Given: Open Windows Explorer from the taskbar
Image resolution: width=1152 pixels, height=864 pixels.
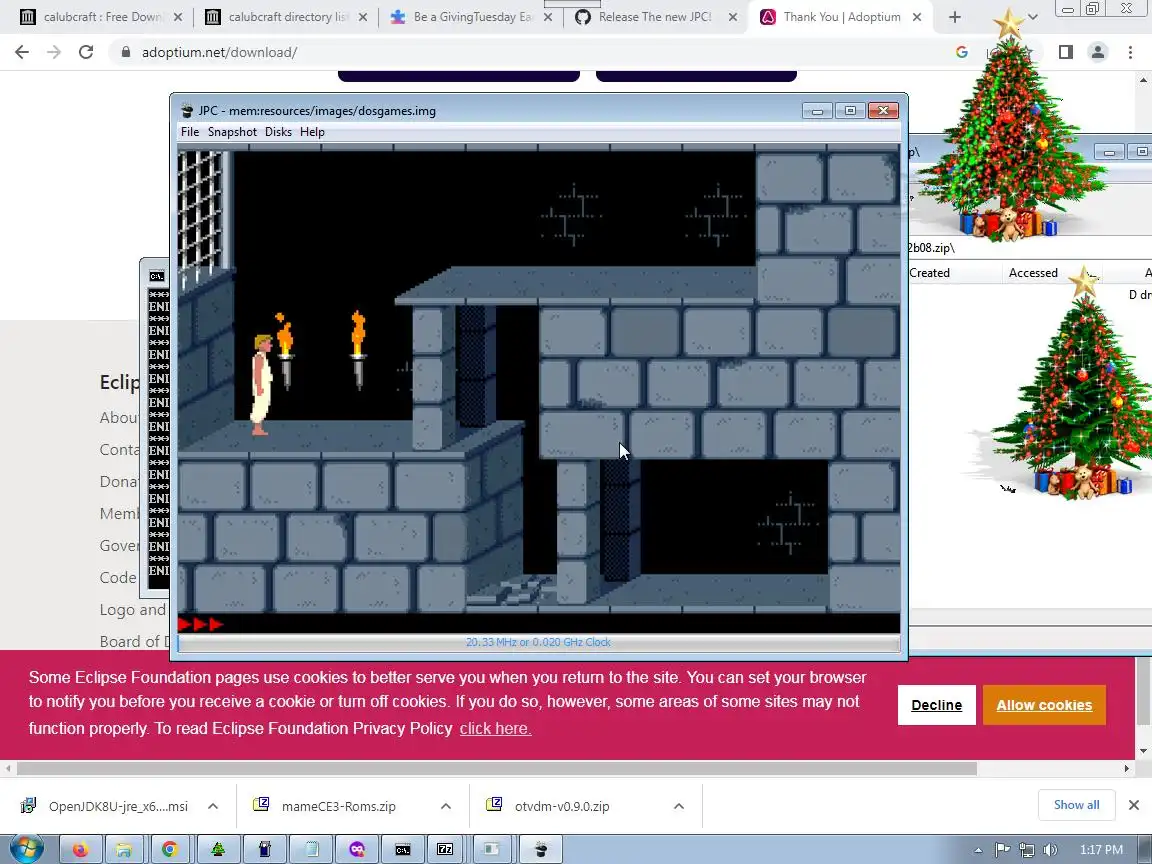Looking at the screenshot, I should (x=126, y=849).
